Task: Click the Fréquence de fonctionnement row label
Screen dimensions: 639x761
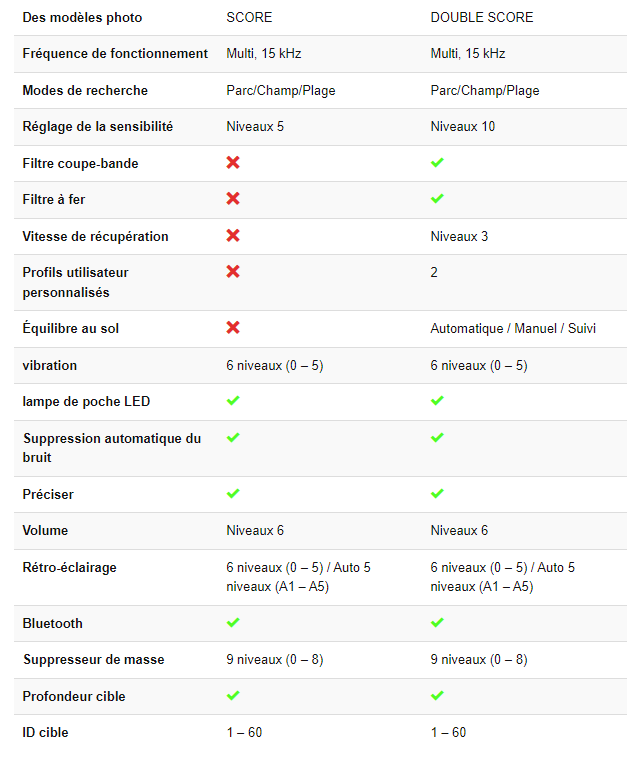Action: click(115, 54)
